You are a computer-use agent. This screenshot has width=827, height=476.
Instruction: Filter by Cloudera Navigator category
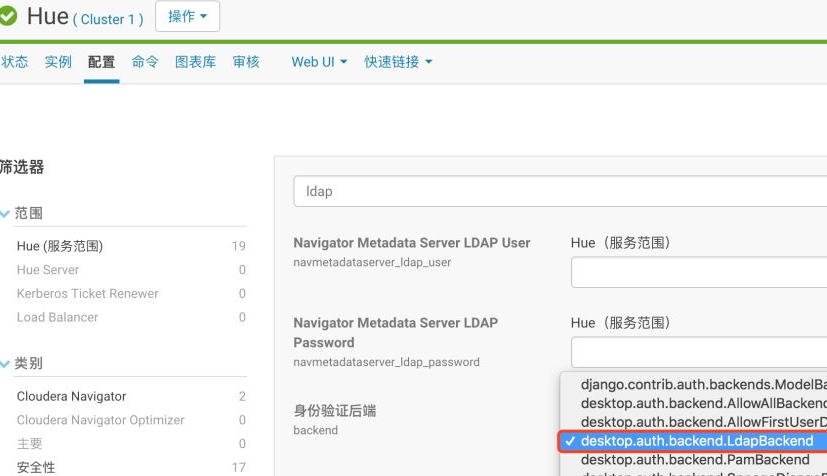[x=131, y=396]
